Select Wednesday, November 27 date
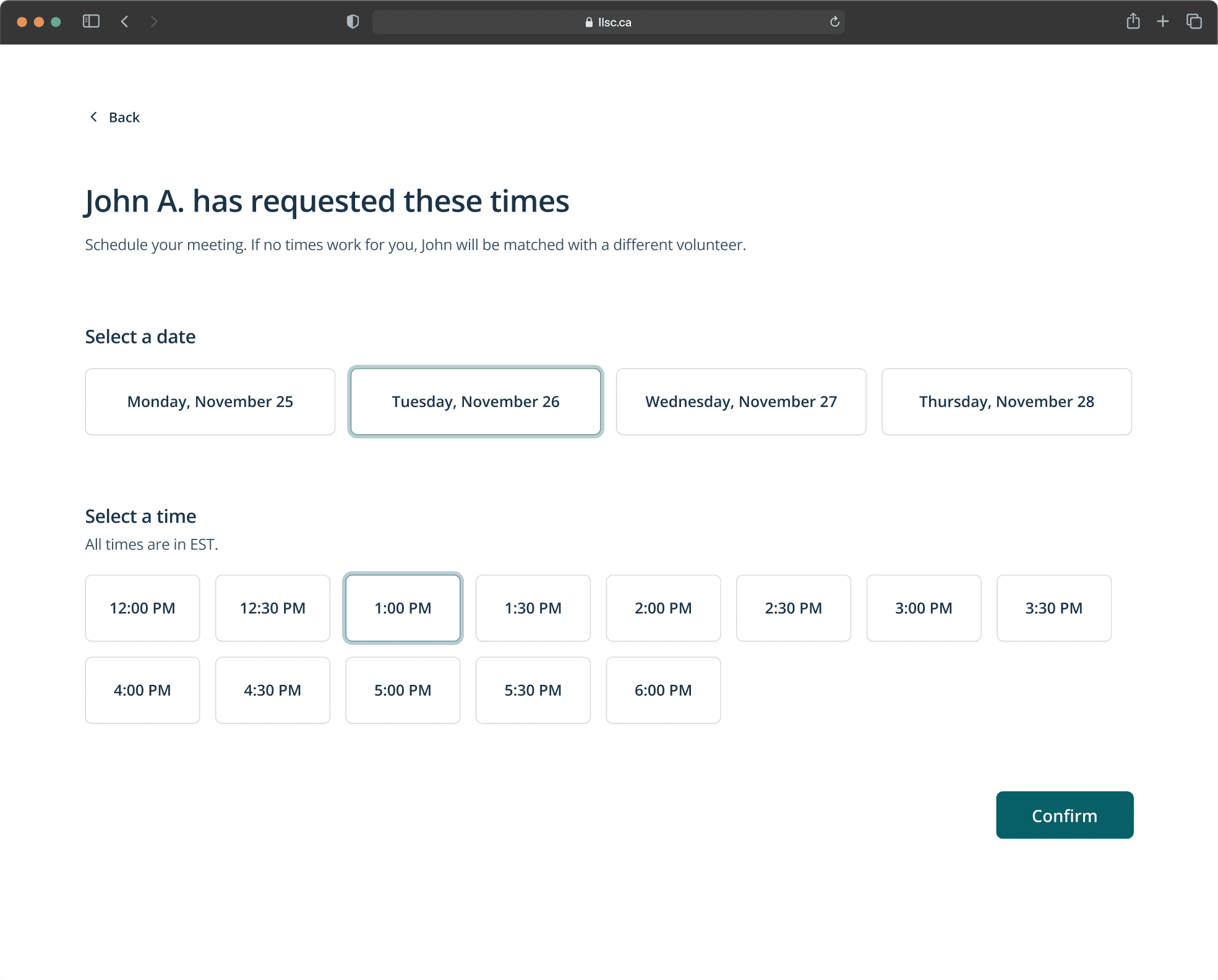 coord(741,402)
